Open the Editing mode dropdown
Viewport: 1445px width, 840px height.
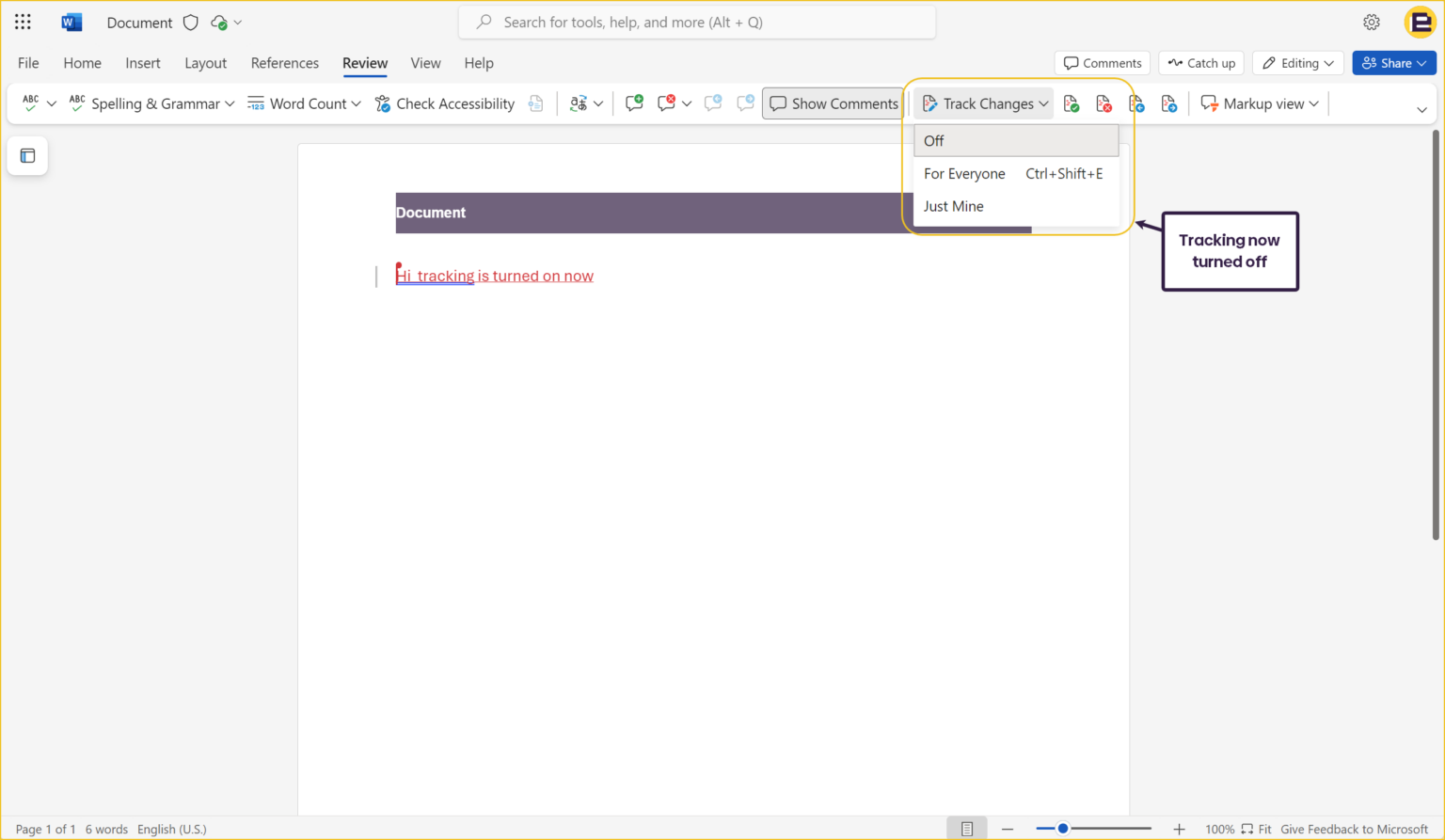click(1297, 62)
